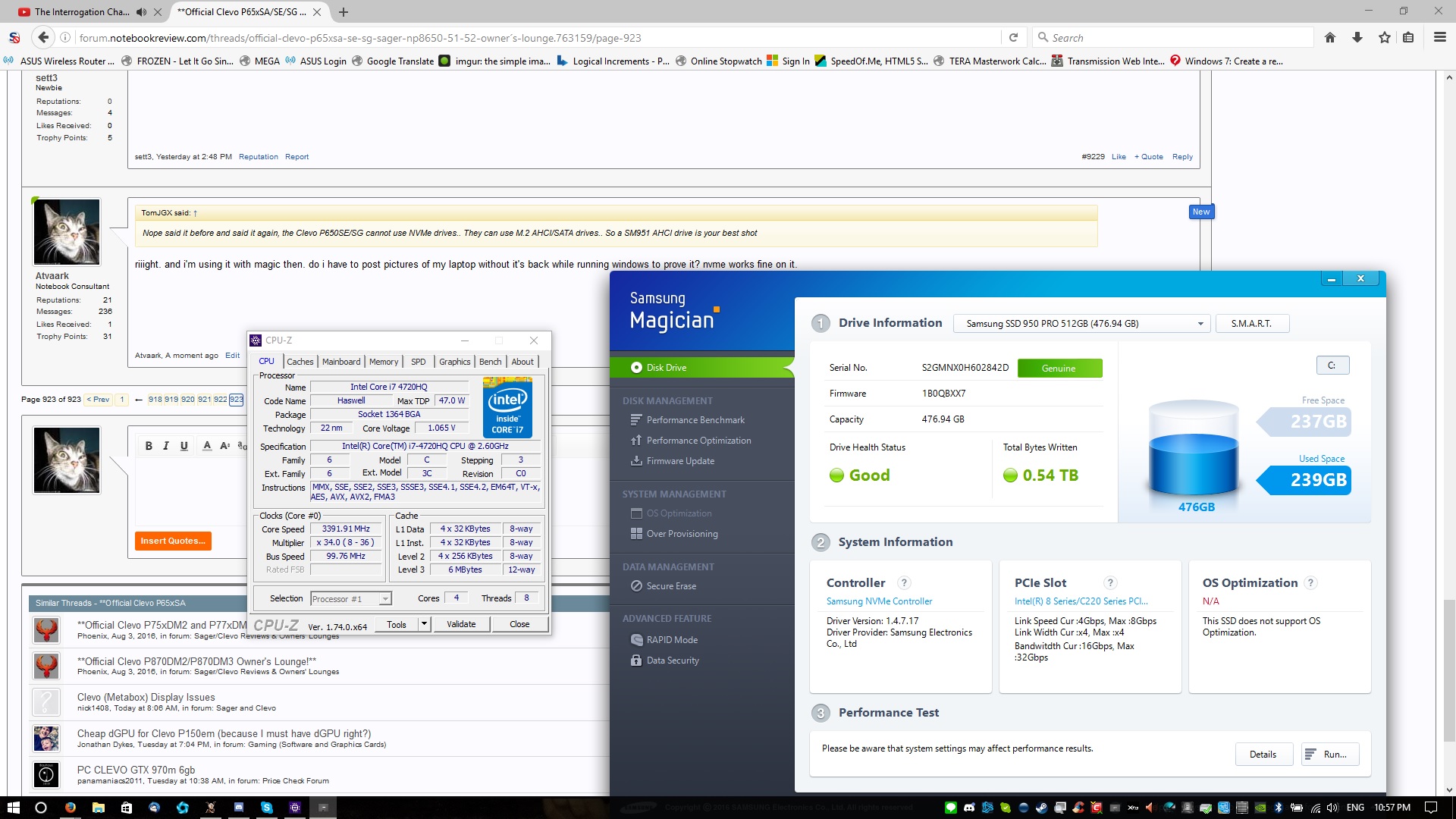Open the CPU-Z Processor #1 selection dropdown
Image resolution: width=1456 pixels, height=819 pixels.
pyautogui.click(x=351, y=599)
